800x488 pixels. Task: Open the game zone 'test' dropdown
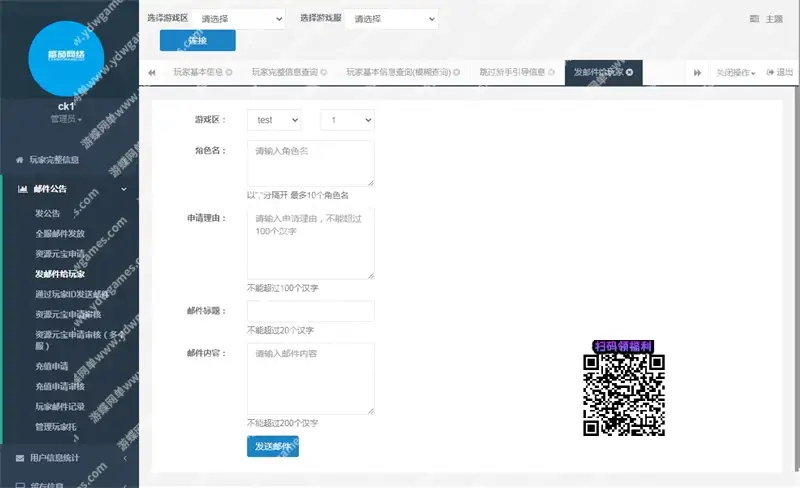pyautogui.click(x=274, y=120)
